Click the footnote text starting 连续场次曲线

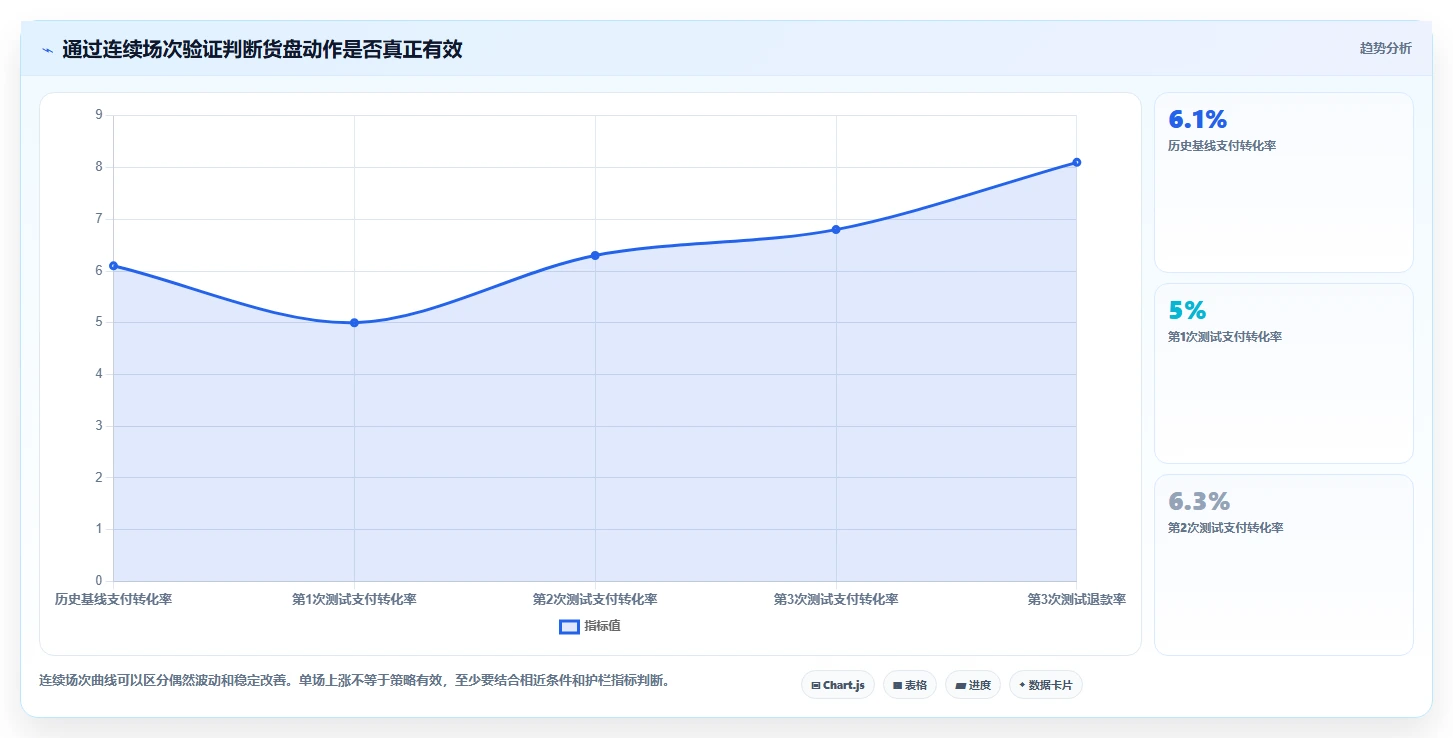click(x=354, y=681)
